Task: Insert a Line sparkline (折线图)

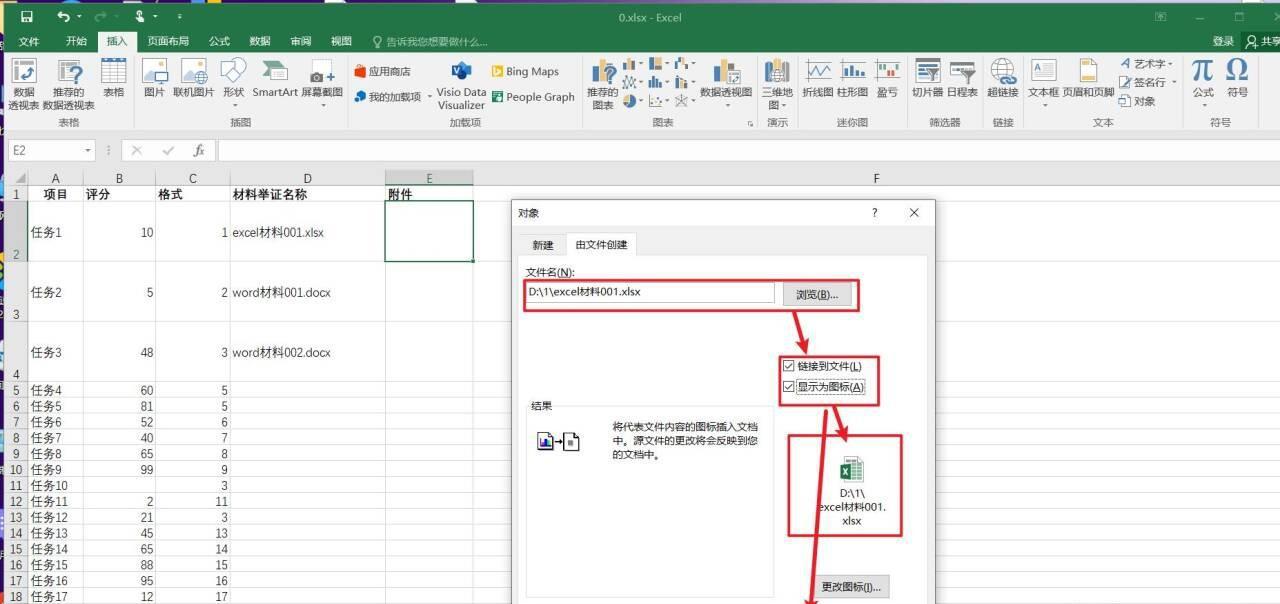Action: 819,79
